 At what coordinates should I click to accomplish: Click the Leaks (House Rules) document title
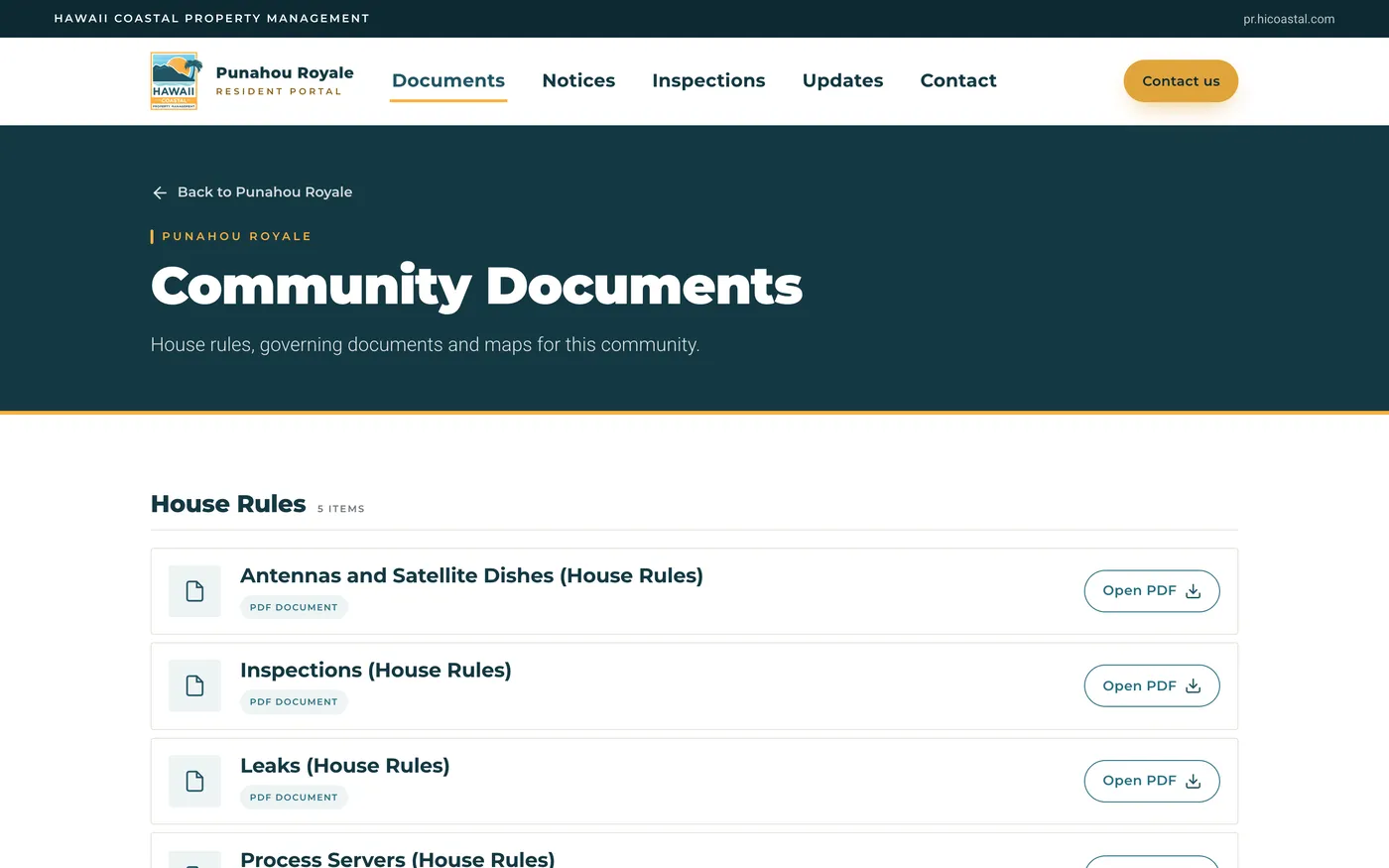(345, 766)
